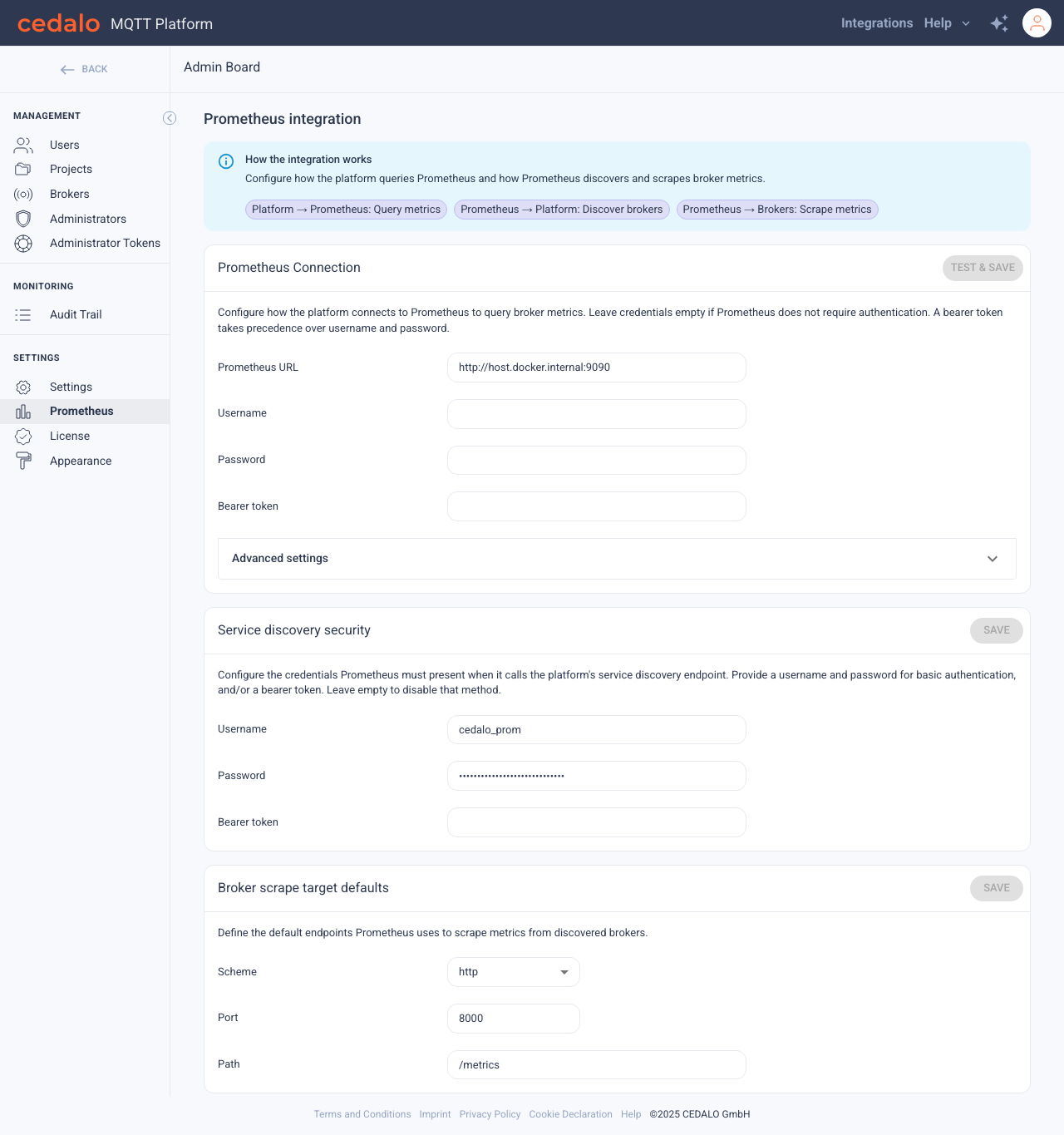The width and height of the screenshot is (1064, 1135).
Task: Click the sparkle AI assistant icon
Action: click(999, 23)
